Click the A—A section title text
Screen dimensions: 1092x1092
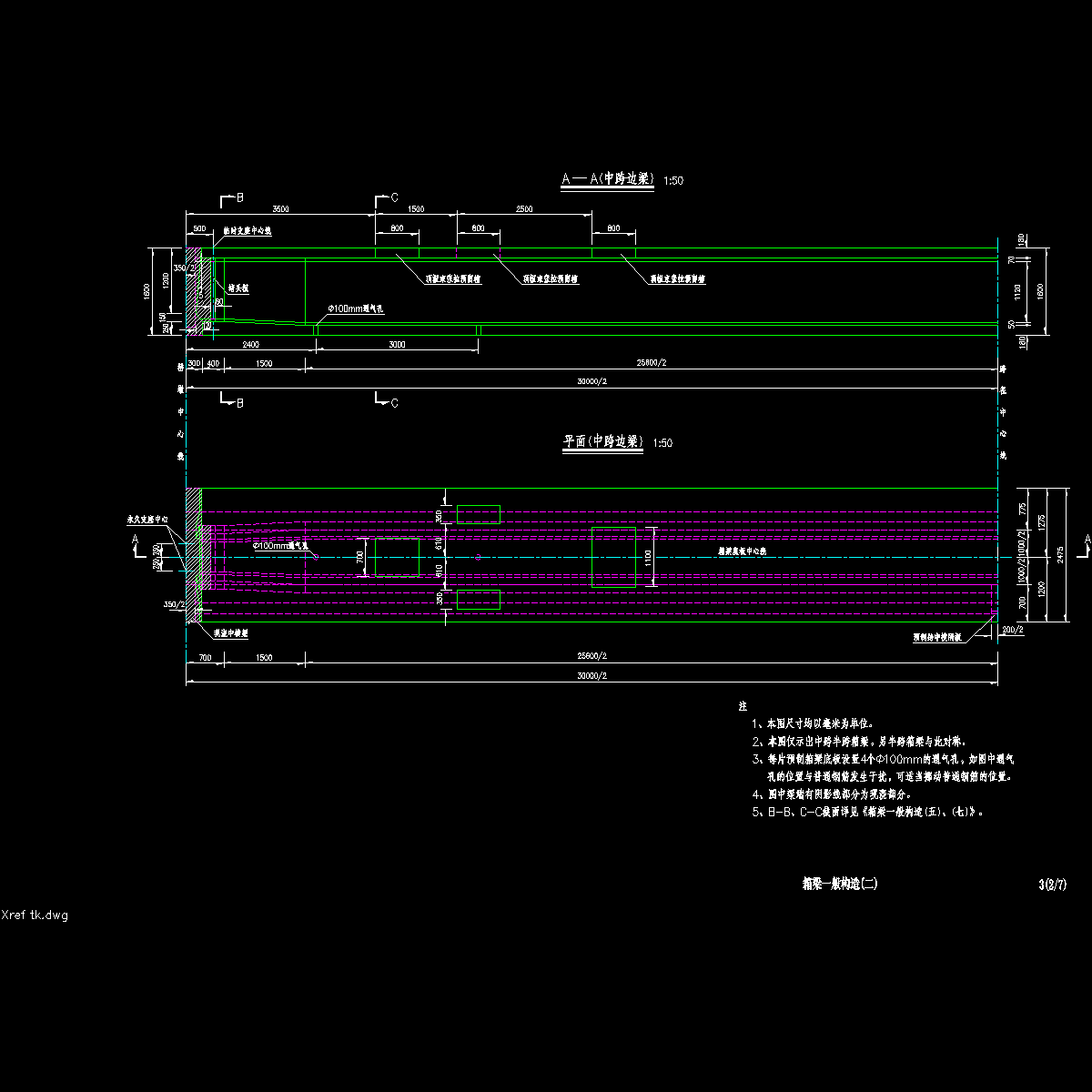[x=608, y=180]
